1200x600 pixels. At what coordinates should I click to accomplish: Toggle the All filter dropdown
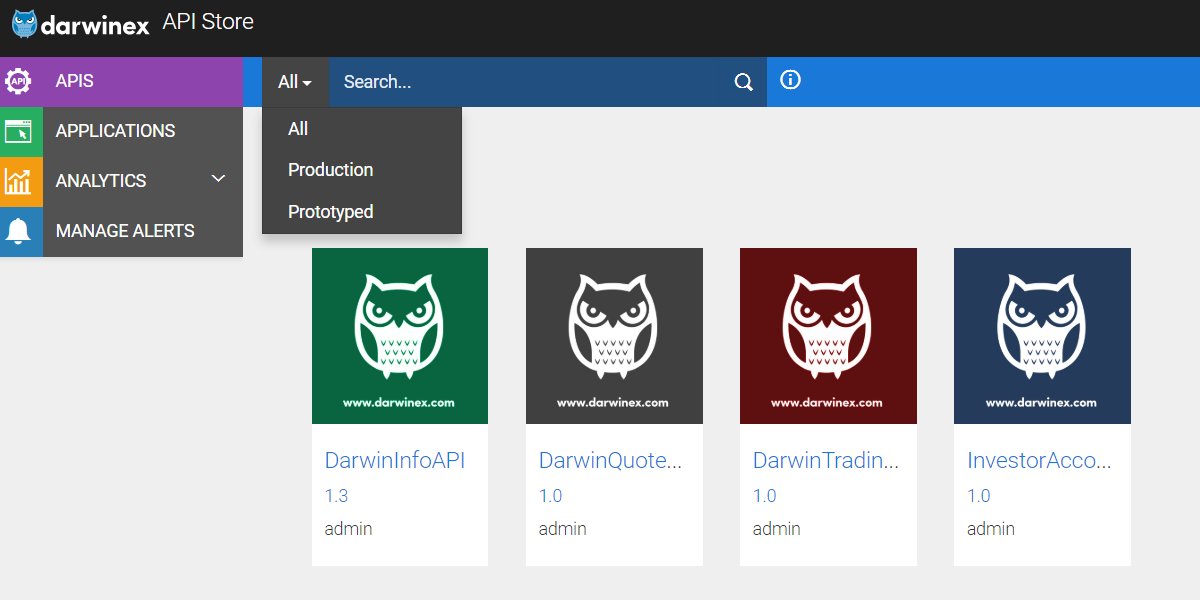coord(295,82)
